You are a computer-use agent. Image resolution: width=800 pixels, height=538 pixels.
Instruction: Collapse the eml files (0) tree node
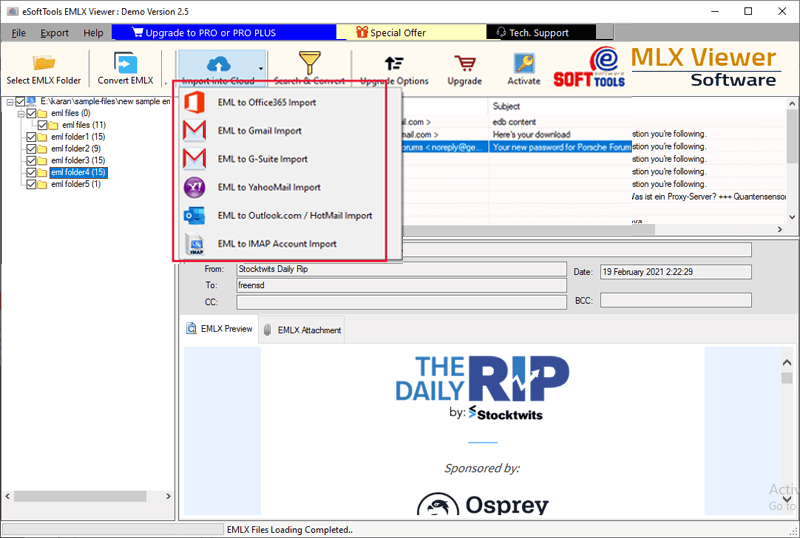point(21,113)
